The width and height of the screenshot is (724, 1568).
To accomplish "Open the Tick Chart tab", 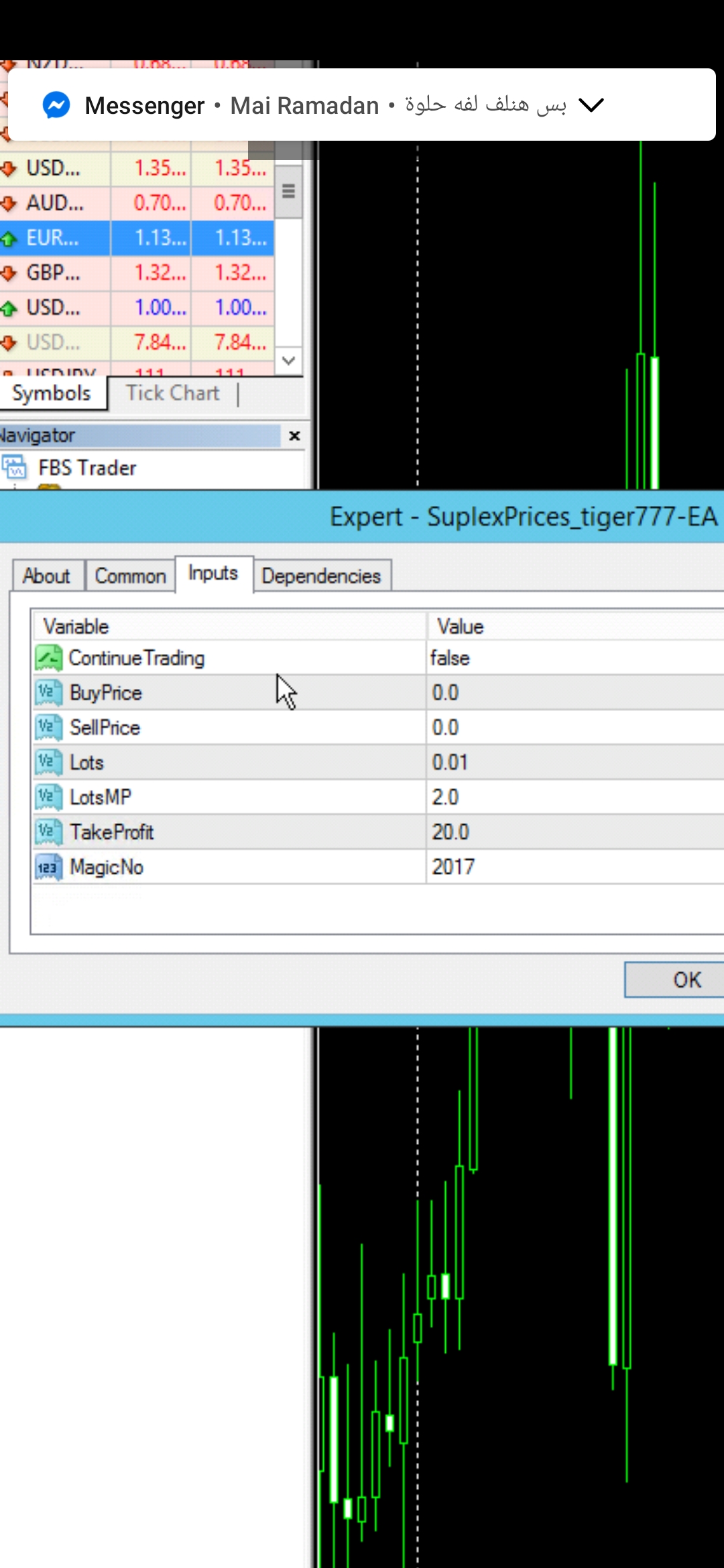I will click(x=172, y=393).
